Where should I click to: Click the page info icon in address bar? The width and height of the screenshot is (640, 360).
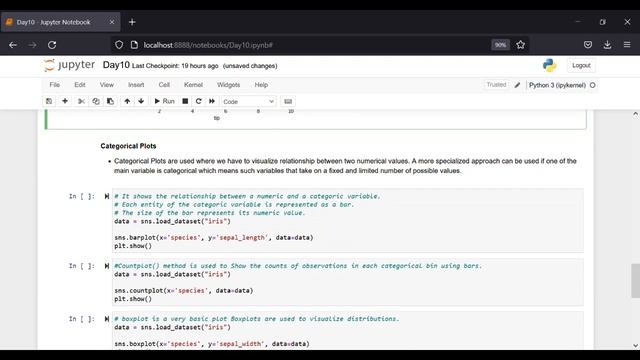(134, 45)
